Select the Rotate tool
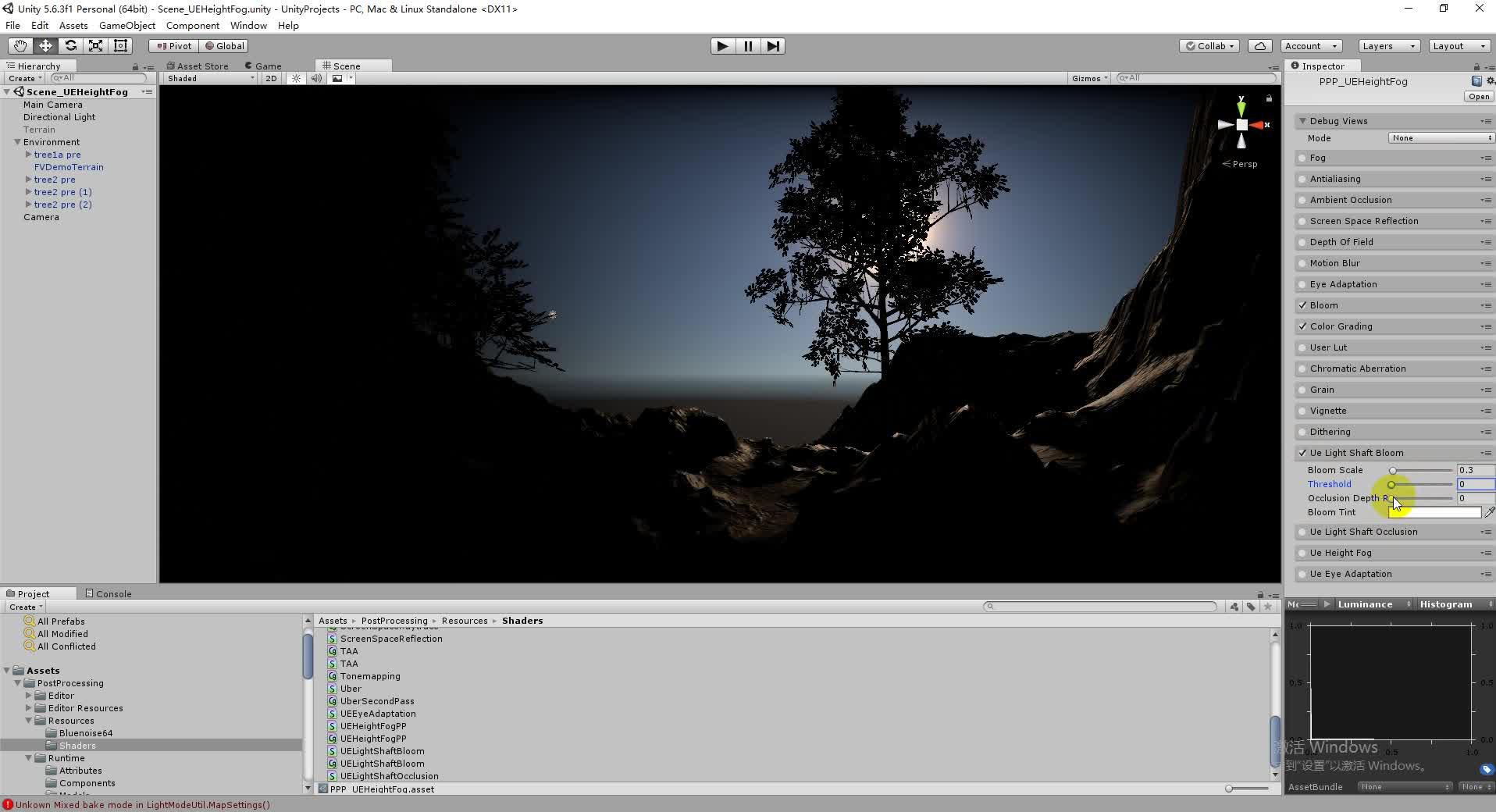The height and width of the screenshot is (812, 1496). click(70, 45)
